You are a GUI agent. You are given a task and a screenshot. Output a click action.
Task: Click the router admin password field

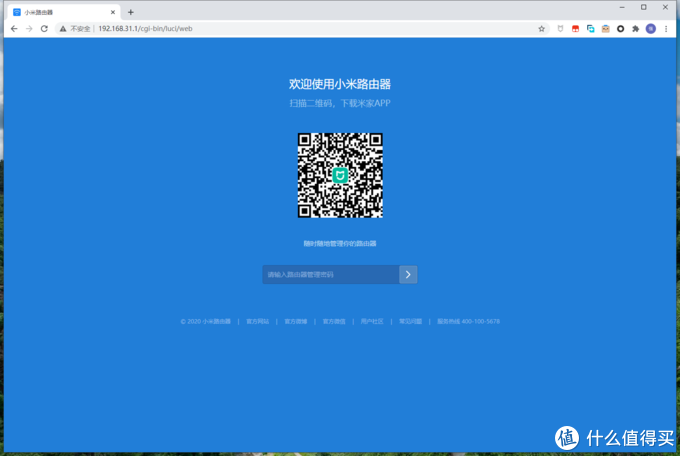click(x=330, y=274)
